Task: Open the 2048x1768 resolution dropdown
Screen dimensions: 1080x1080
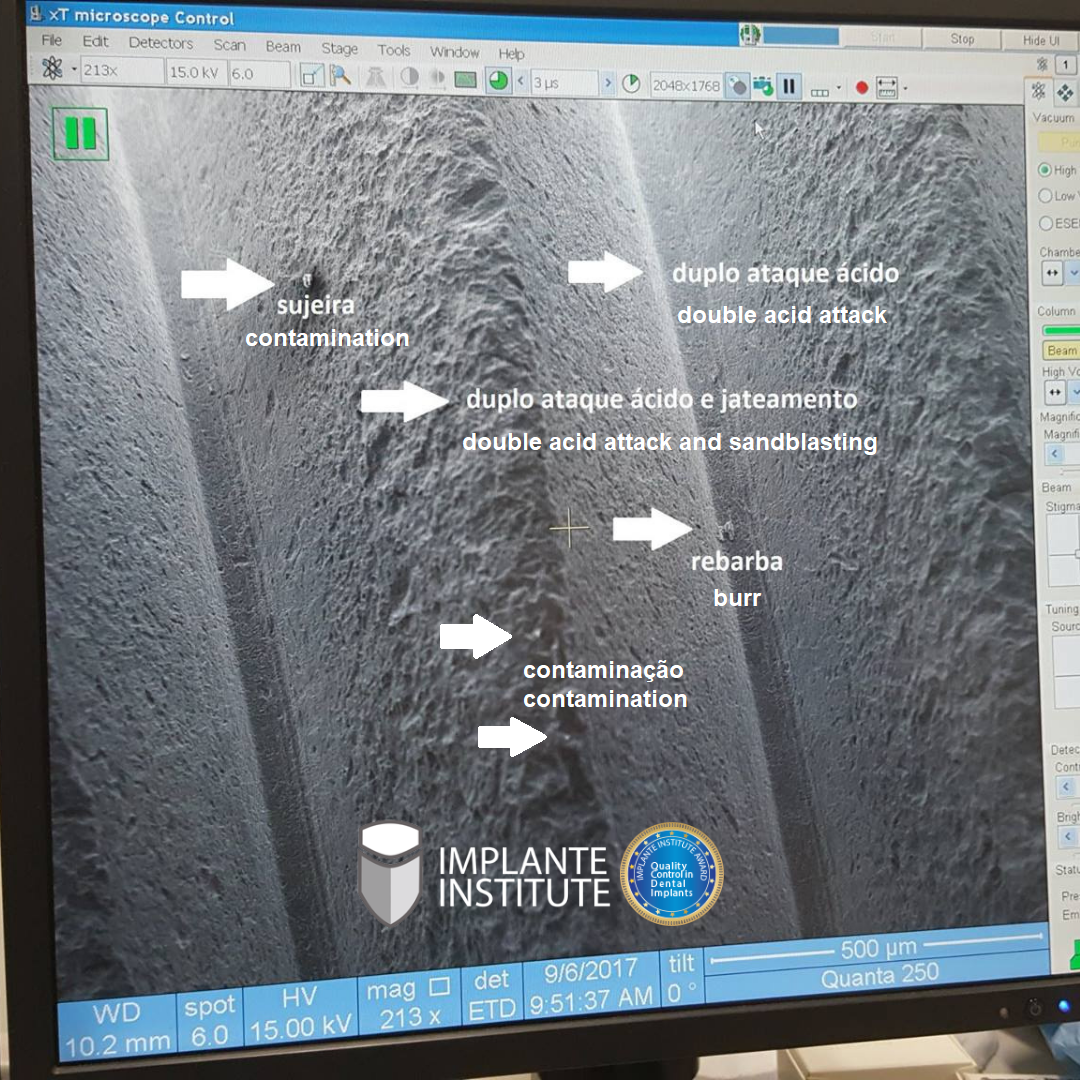Action: point(685,85)
